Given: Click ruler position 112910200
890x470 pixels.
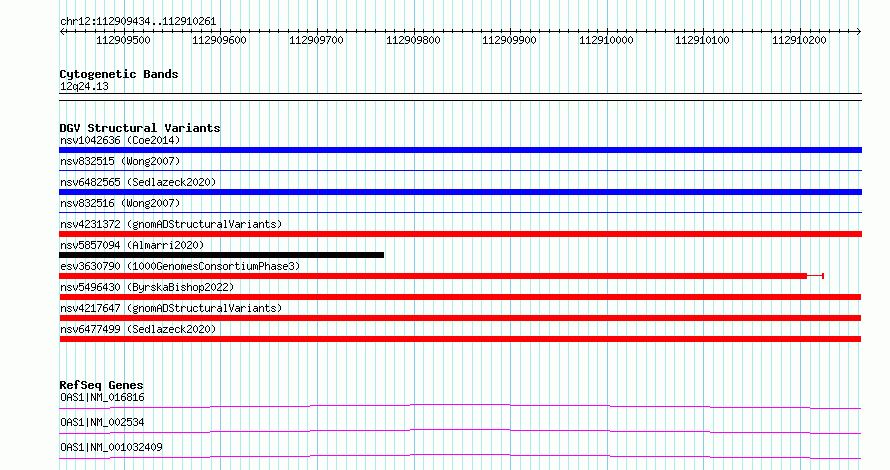Looking at the screenshot, I should [x=799, y=40].
